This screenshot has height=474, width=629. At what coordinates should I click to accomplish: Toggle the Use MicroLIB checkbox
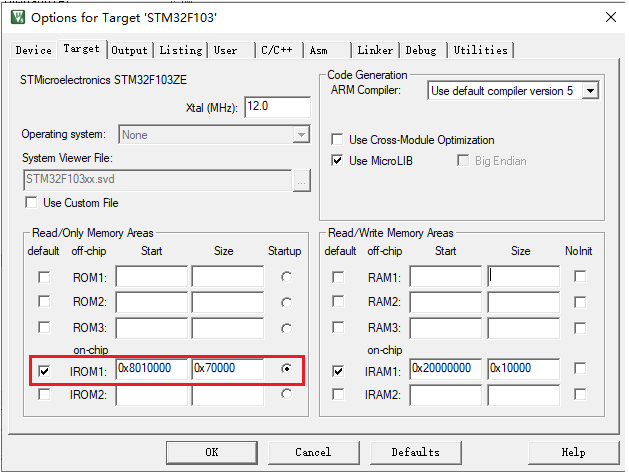[x=337, y=161]
